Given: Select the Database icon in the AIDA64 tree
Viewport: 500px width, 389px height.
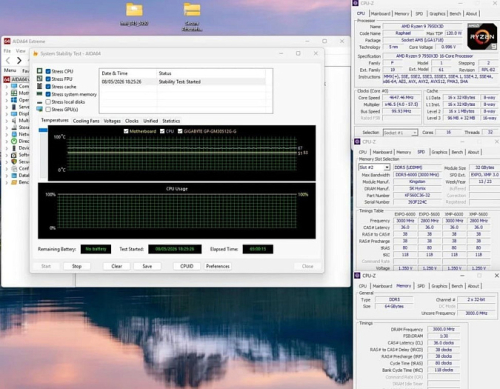Looking at the screenshot, I should [14, 175].
